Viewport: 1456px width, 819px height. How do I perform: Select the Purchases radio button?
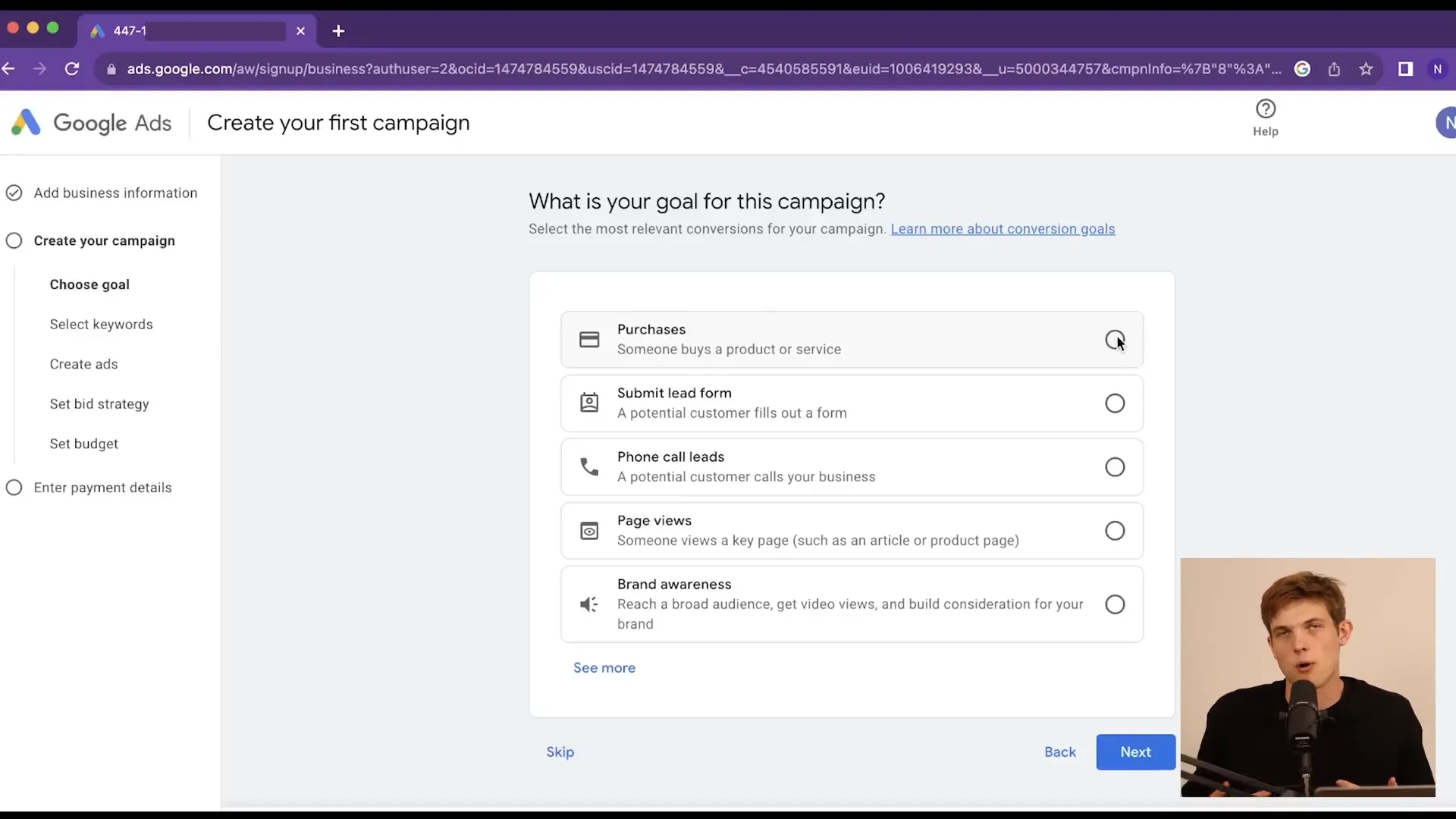point(1114,339)
